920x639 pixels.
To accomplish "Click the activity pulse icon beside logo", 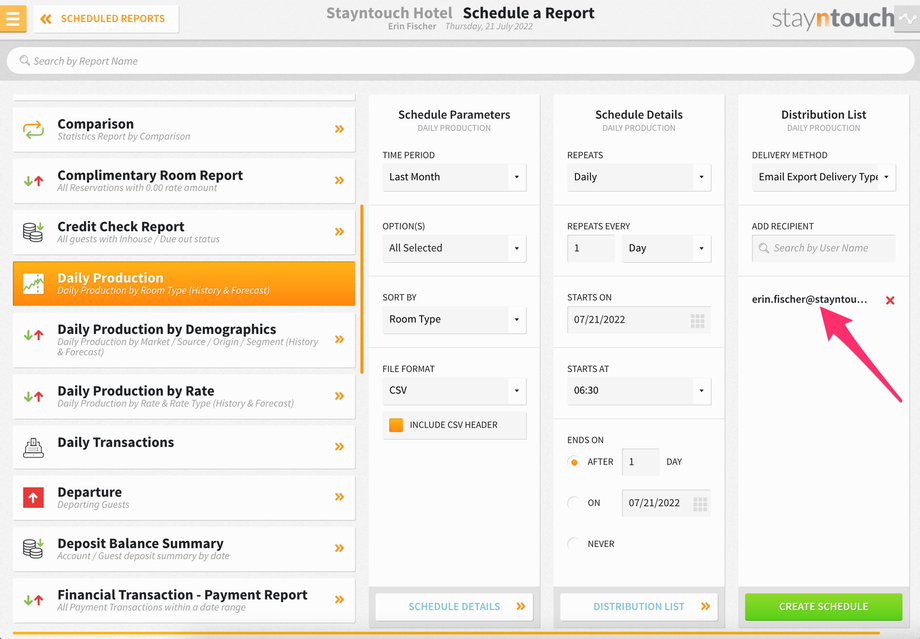I will tap(907, 19).
